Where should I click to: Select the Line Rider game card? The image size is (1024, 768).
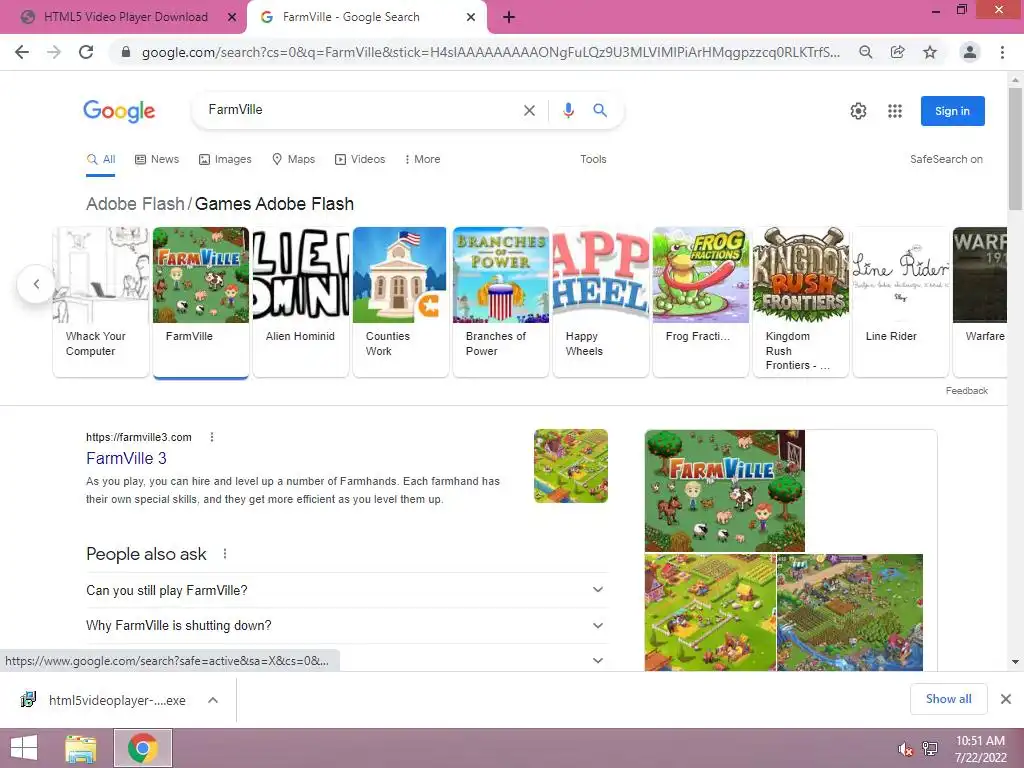[901, 302]
